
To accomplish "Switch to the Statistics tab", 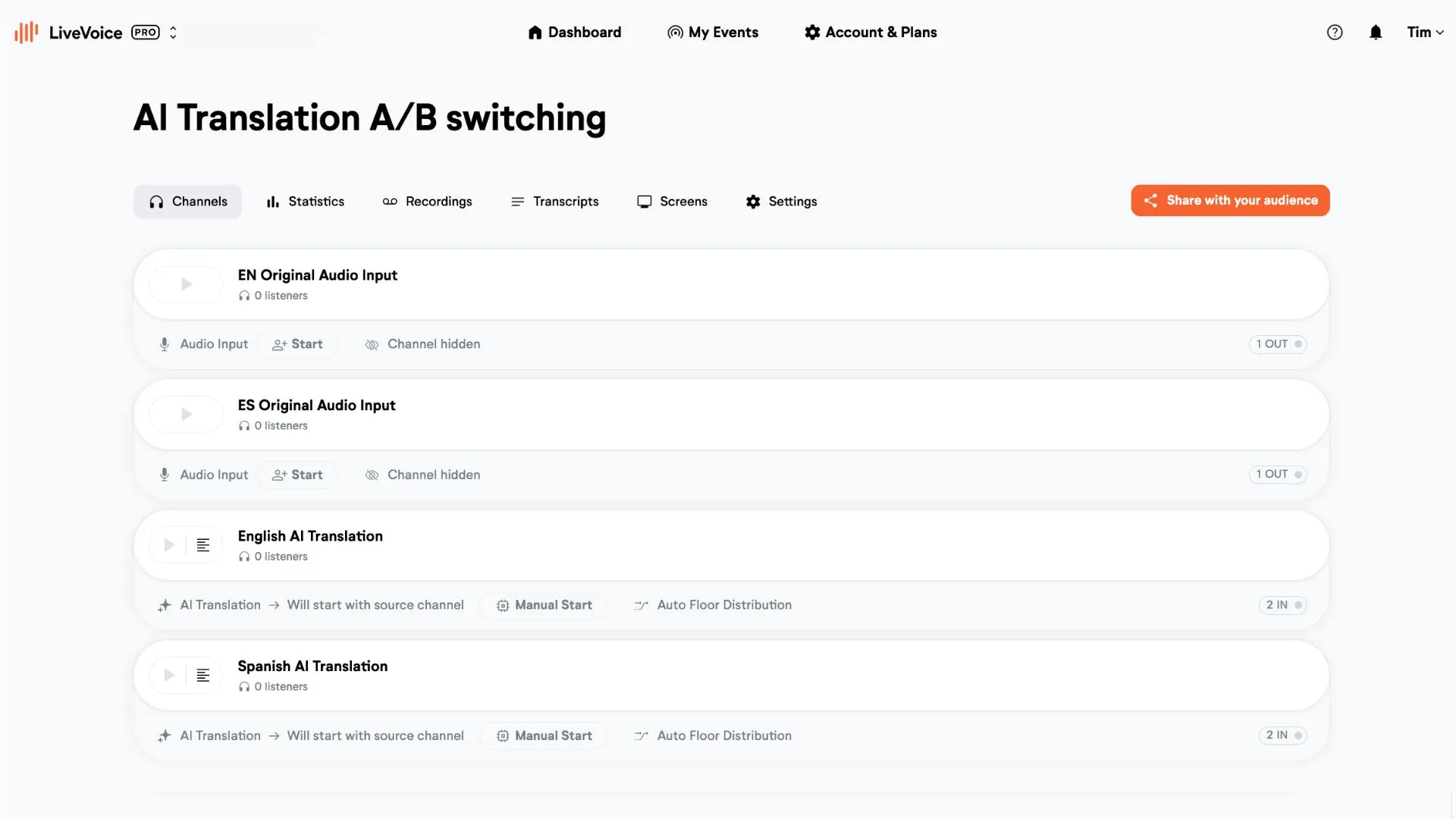I will click(305, 202).
